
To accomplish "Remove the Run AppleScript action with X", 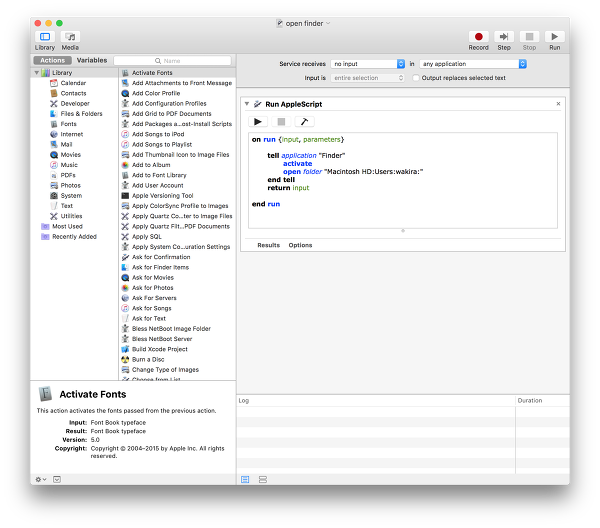I will pyautogui.click(x=558, y=104).
